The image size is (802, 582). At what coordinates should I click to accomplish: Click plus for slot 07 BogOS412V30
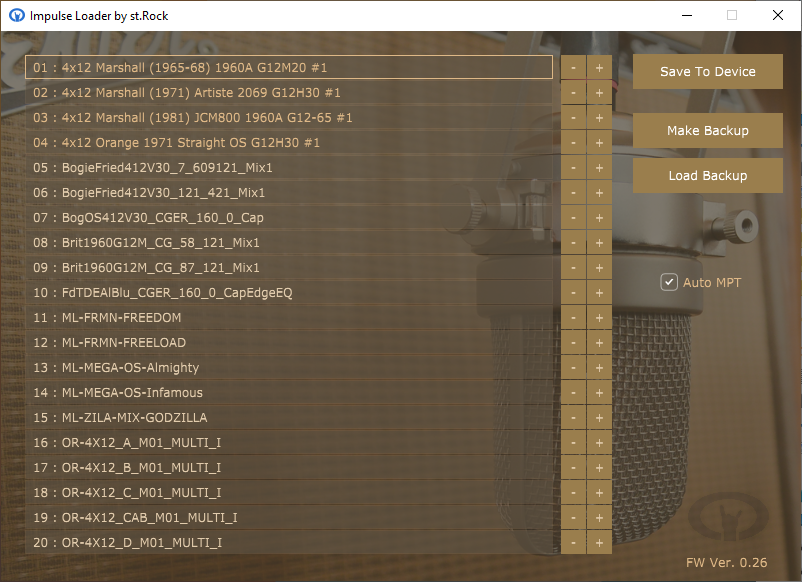(599, 218)
